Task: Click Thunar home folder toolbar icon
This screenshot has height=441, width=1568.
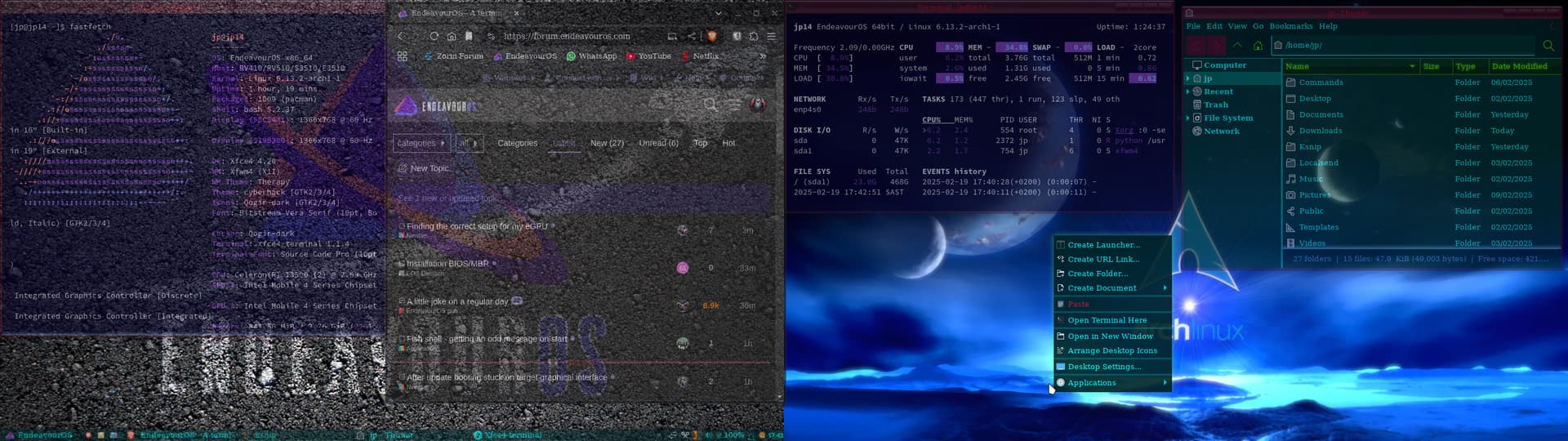Action: pyautogui.click(x=1258, y=45)
